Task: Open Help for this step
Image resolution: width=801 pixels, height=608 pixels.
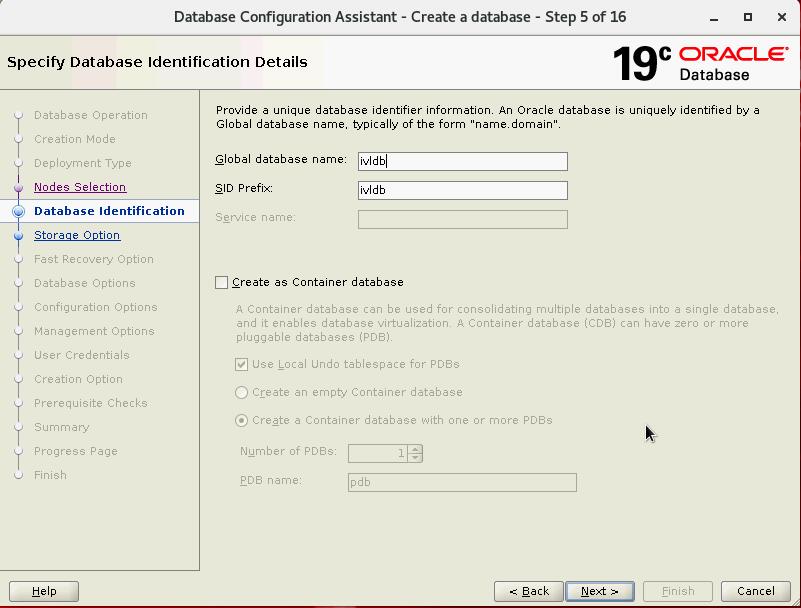Action: pyautogui.click(x=45, y=591)
